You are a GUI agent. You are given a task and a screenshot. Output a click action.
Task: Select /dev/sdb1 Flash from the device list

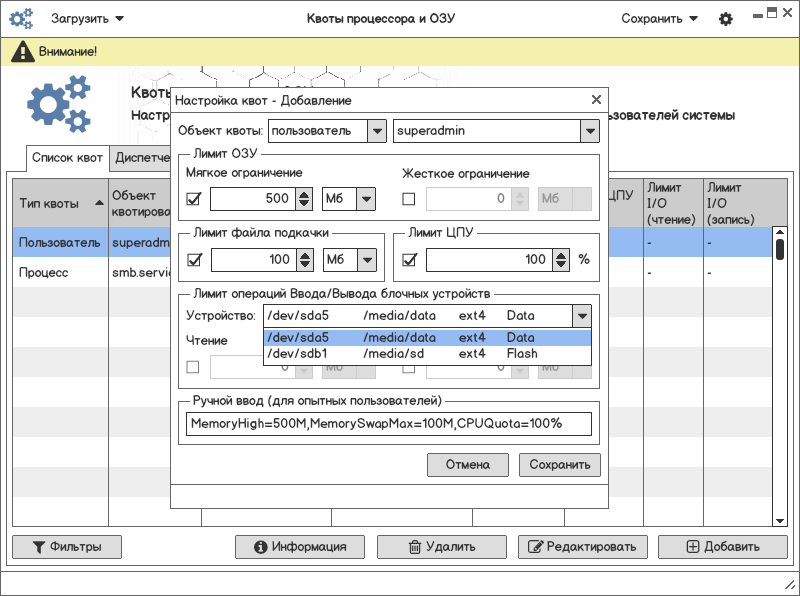click(x=427, y=353)
